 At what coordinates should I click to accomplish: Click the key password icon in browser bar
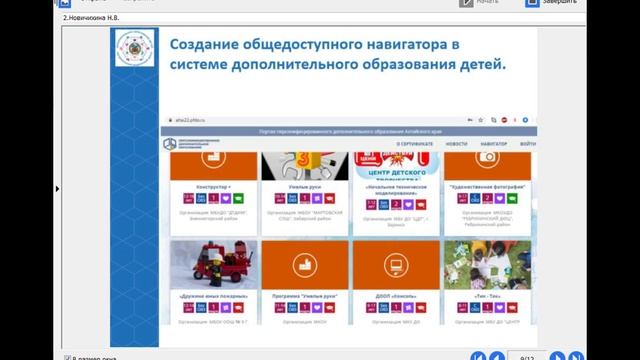click(470, 120)
